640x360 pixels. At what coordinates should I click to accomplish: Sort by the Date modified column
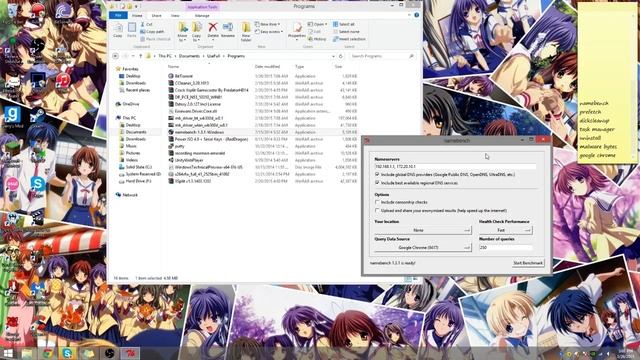point(267,67)
